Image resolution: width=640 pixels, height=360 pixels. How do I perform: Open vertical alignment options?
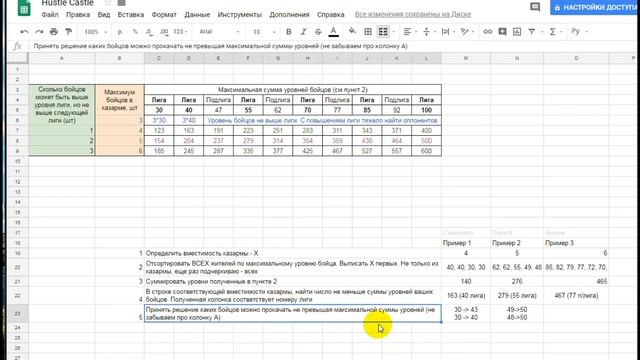coord(426,32)
